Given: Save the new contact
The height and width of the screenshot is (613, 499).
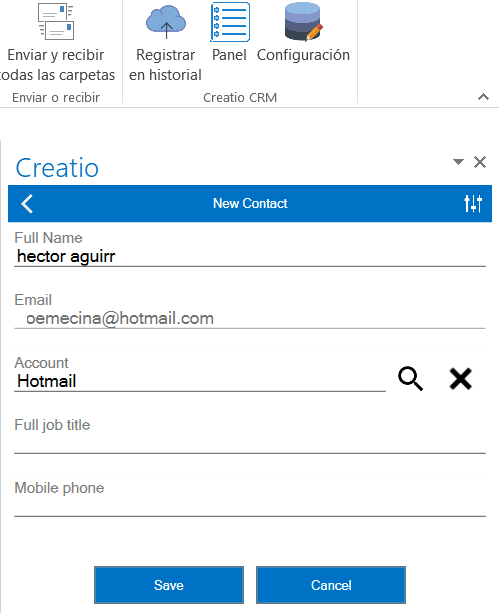Looking at the screenshot, I should coord(169,585).
